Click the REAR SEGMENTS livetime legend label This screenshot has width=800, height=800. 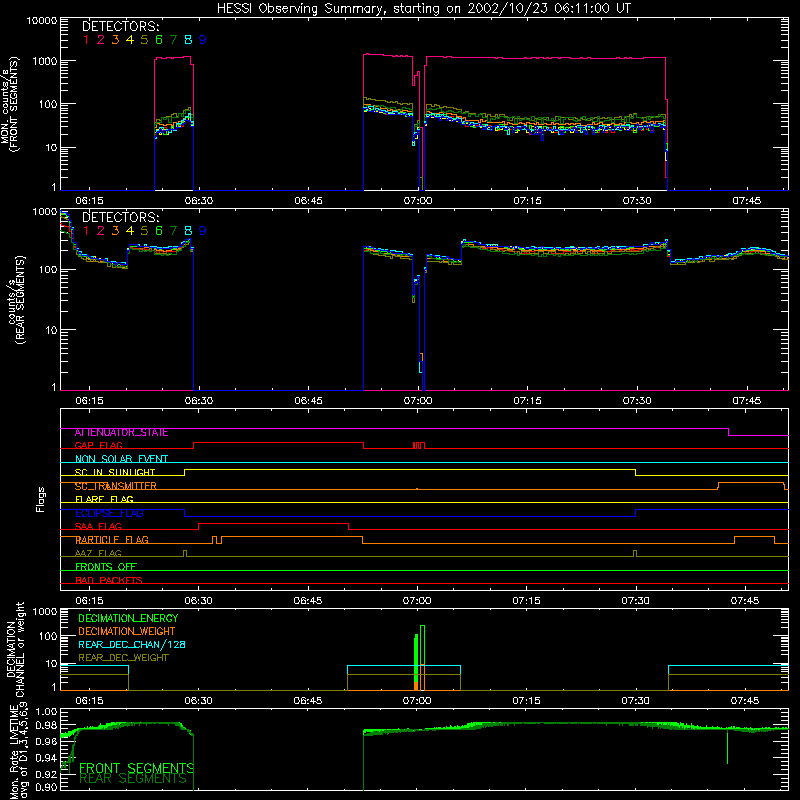tap(133, 779)
